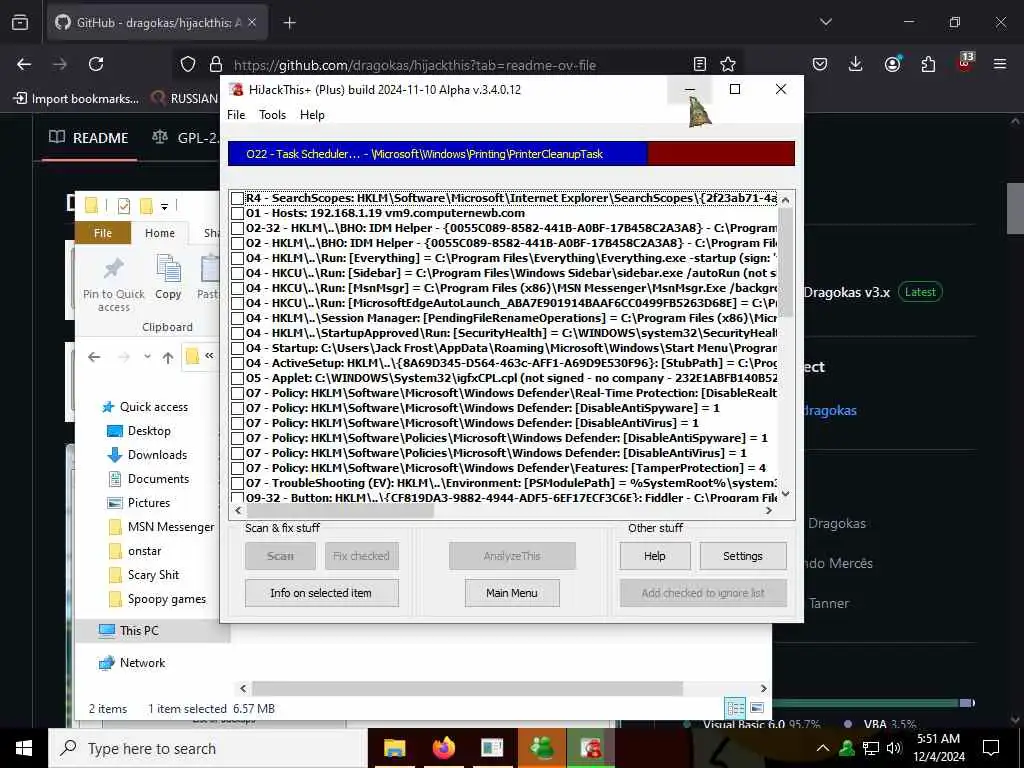The height and width of the screenshot is (768, 1024).
Task: Check the R4 SearchScopes entry
Action: coord(237,198)
